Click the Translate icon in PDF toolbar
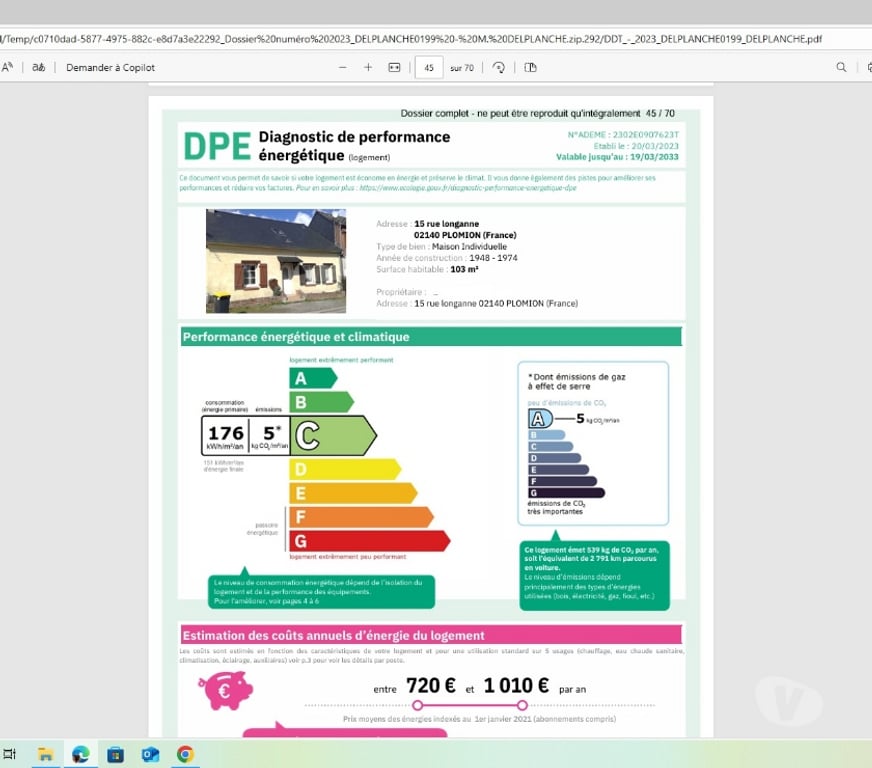 (x=38, y=67)
